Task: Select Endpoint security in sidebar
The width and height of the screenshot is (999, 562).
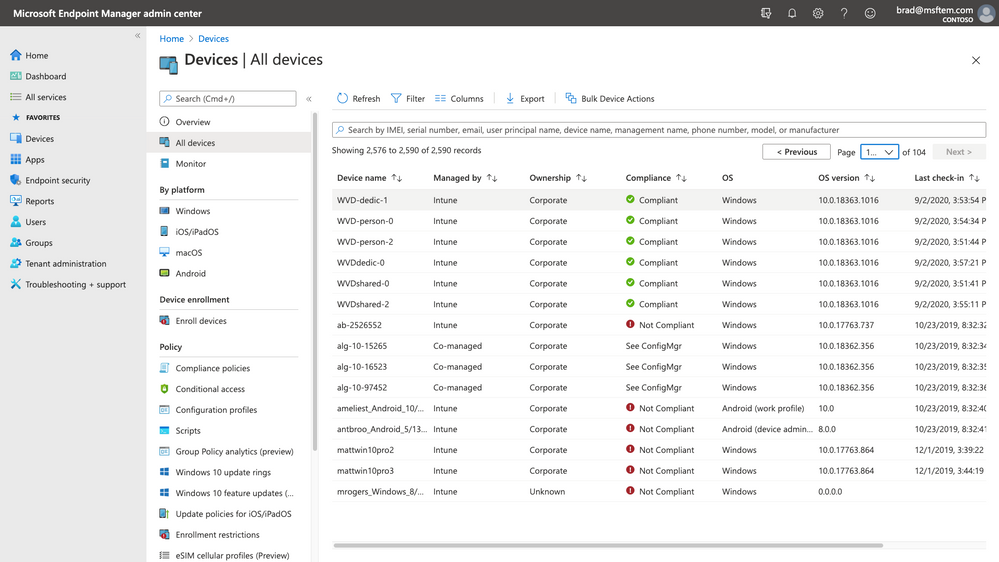Action: (57, 181)
